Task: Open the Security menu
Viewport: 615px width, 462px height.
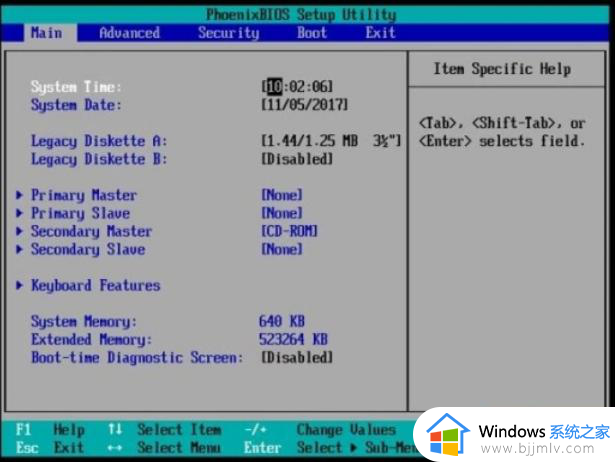Action: pos(228,33)
